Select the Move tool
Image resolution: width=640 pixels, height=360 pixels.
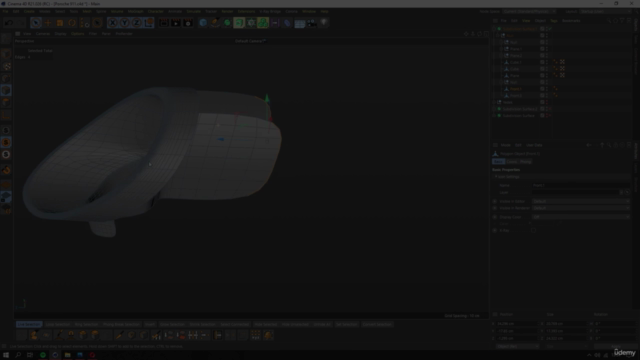[48, 23]
